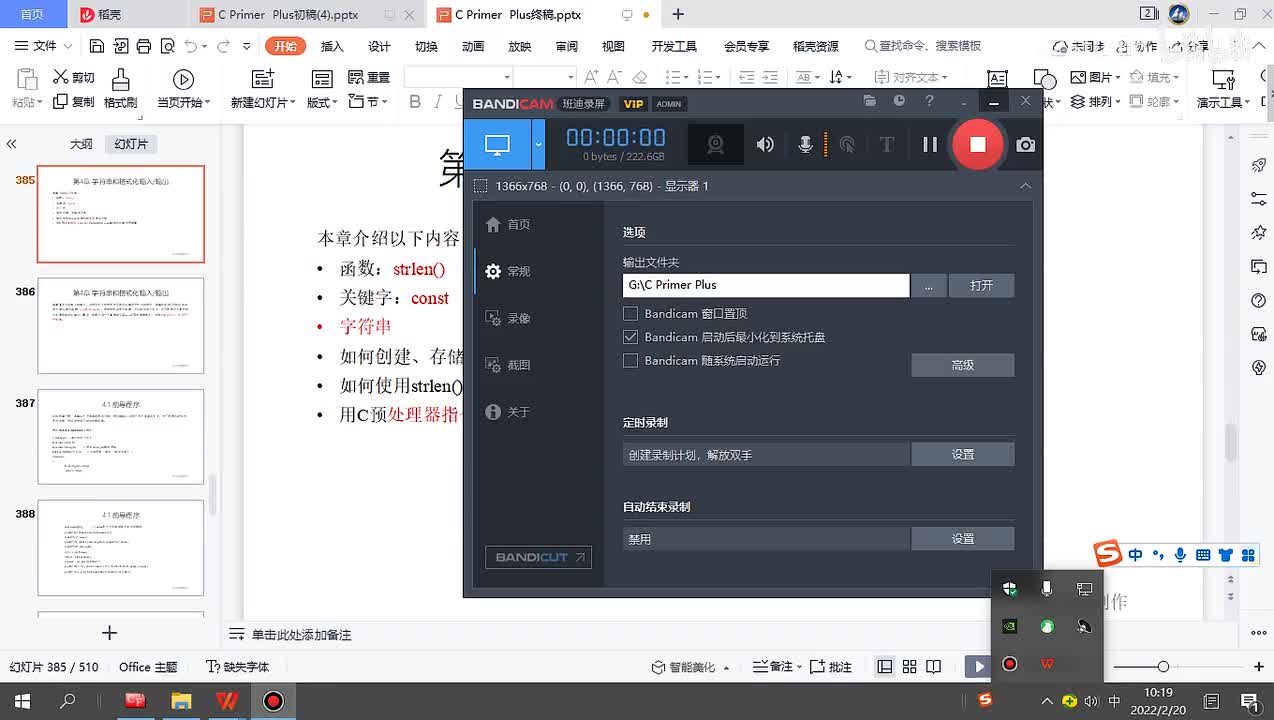Switch to the 动画 ribbon tab
The image size is (1274, 720).
tap(473, 46)
